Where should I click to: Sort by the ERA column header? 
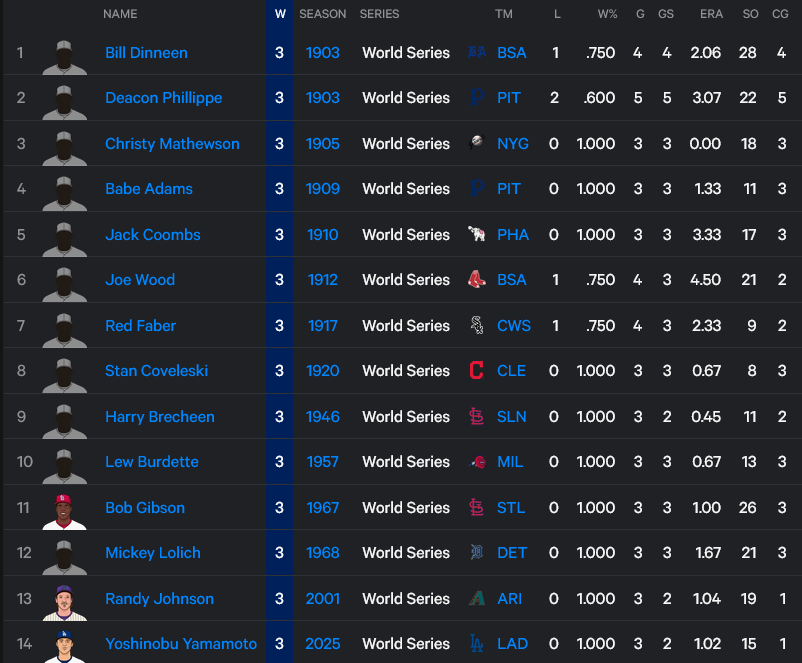pos(711,14)
